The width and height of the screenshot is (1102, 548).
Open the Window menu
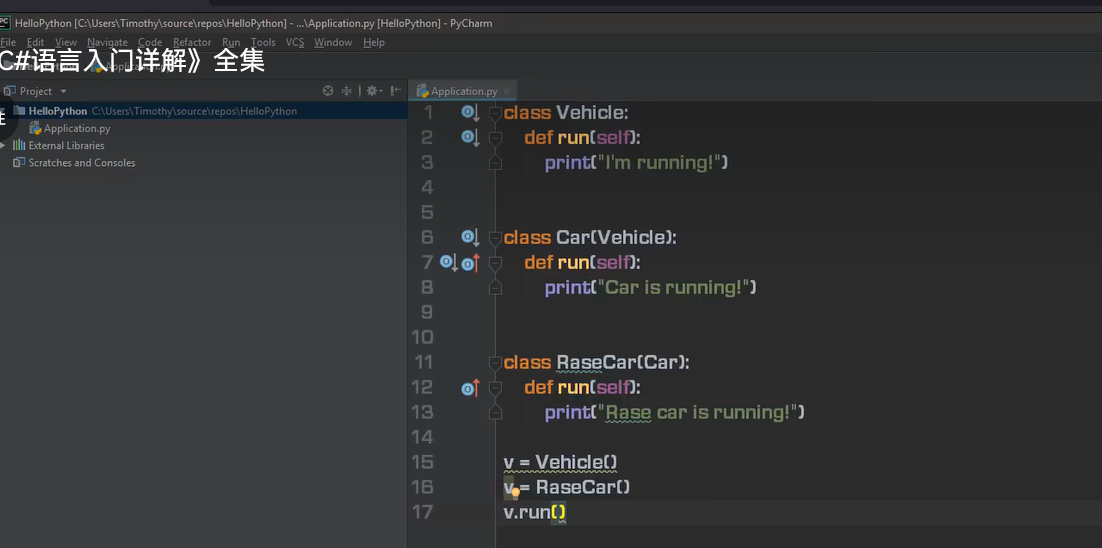pos(333,42)
